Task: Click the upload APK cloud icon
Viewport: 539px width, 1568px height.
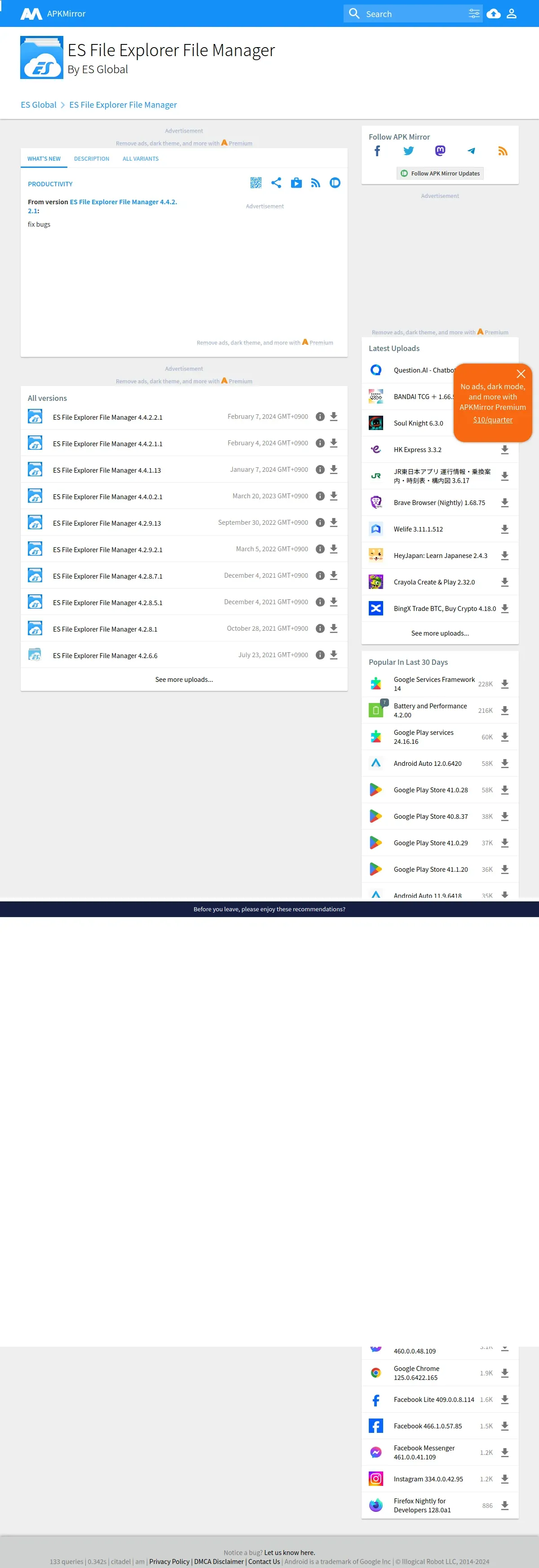Action: [x=494, y=13]
